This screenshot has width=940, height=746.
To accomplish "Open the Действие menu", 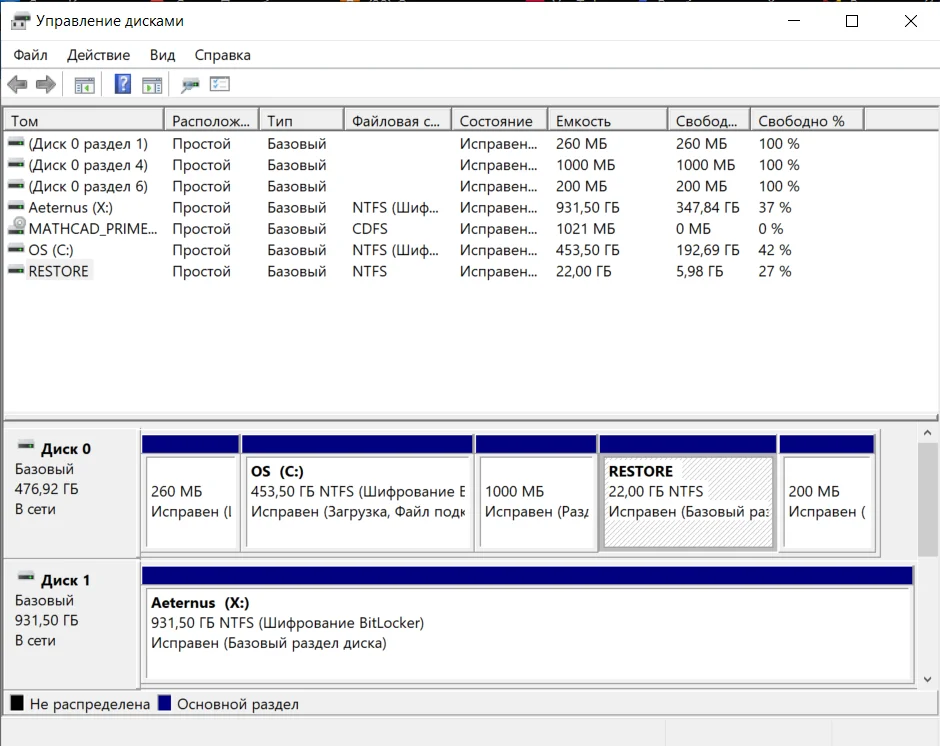I will click(x=98, y=55).
